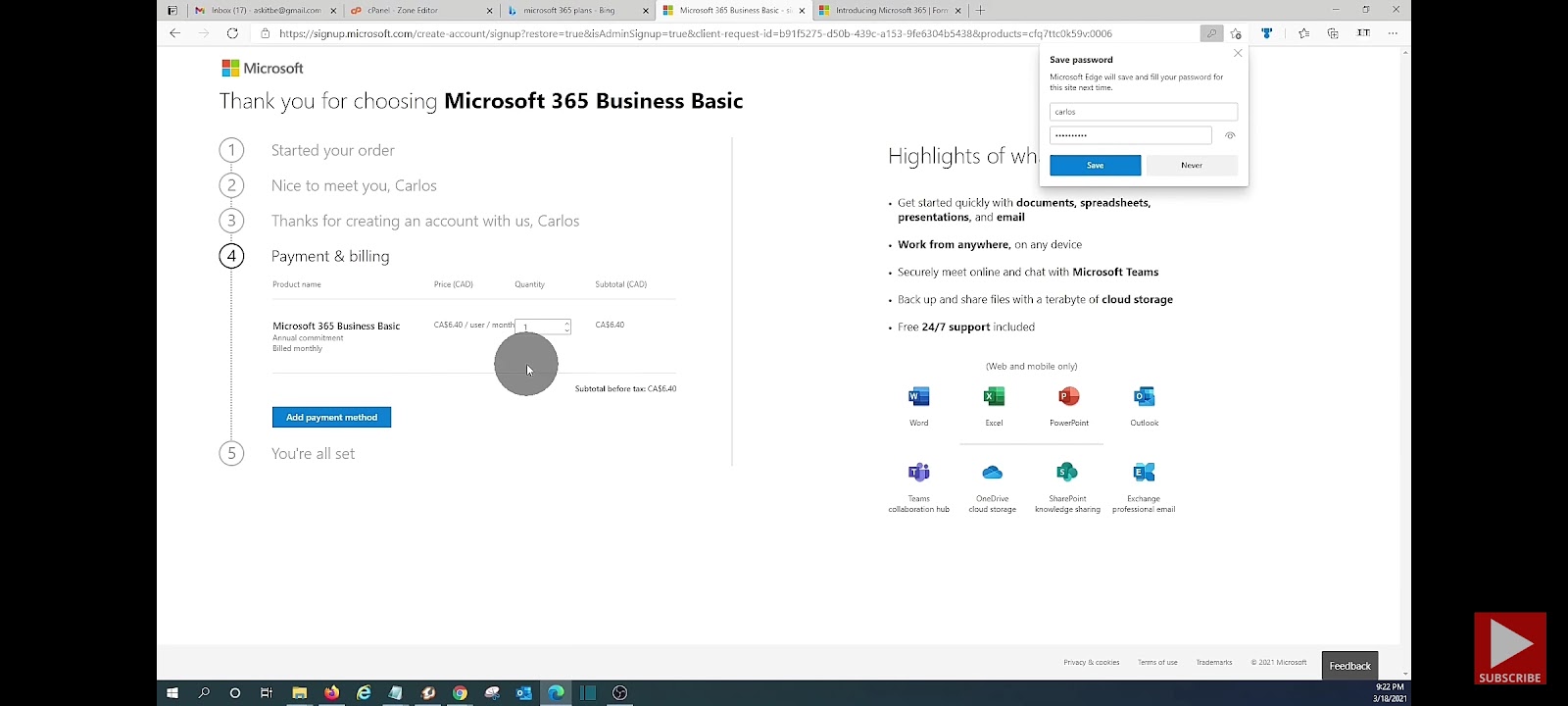Open Edge Settings and more menu
Screen dimensions: 1568x706
click(x=1393, y=33)
